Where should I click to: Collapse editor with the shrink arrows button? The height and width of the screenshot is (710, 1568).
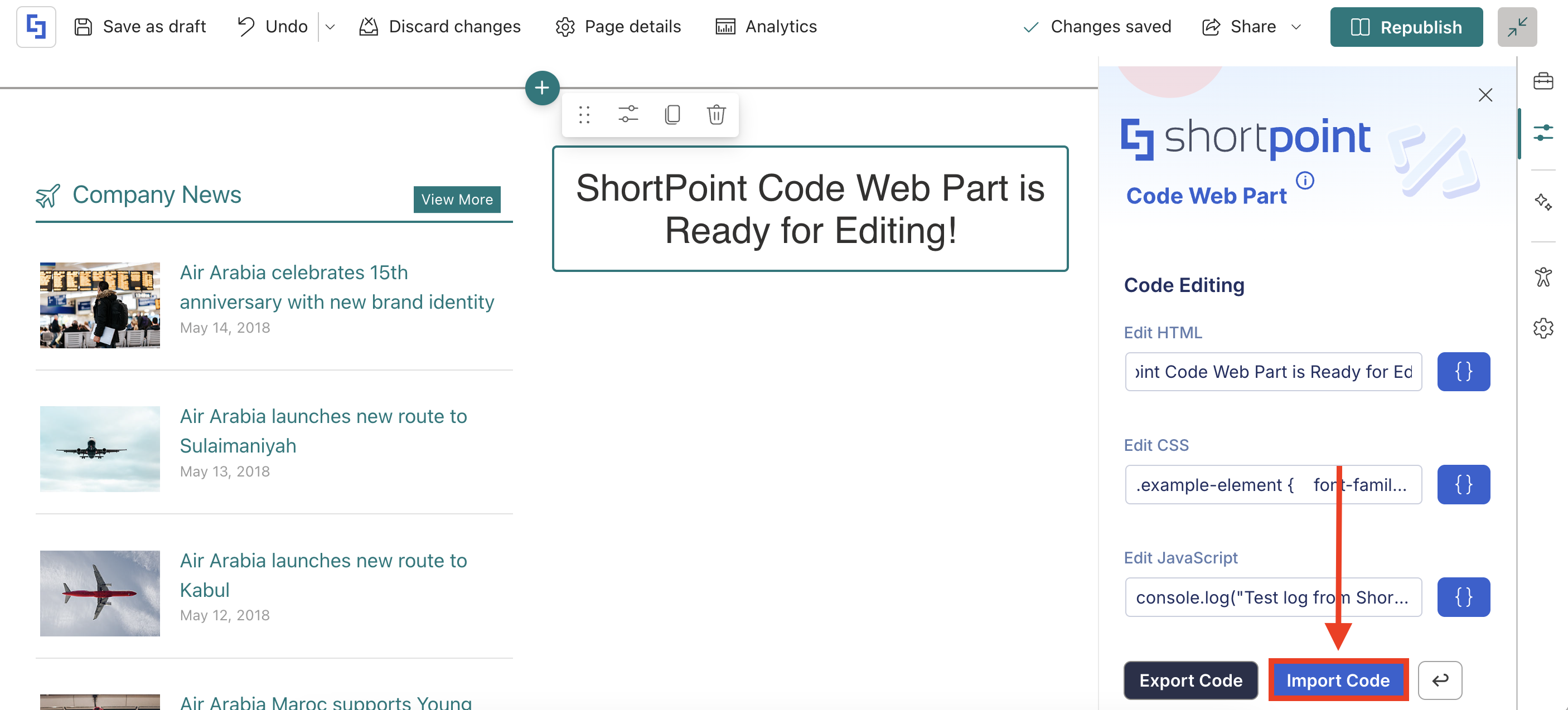coord(1516,27)
